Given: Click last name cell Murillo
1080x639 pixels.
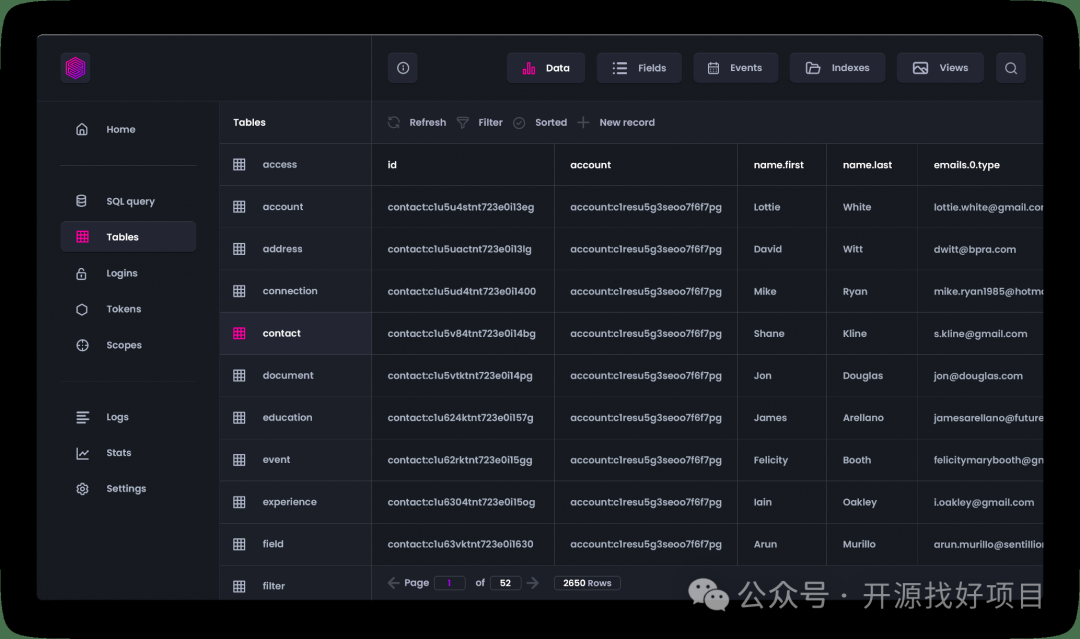Looking at the screenshot, I should 859,544.
